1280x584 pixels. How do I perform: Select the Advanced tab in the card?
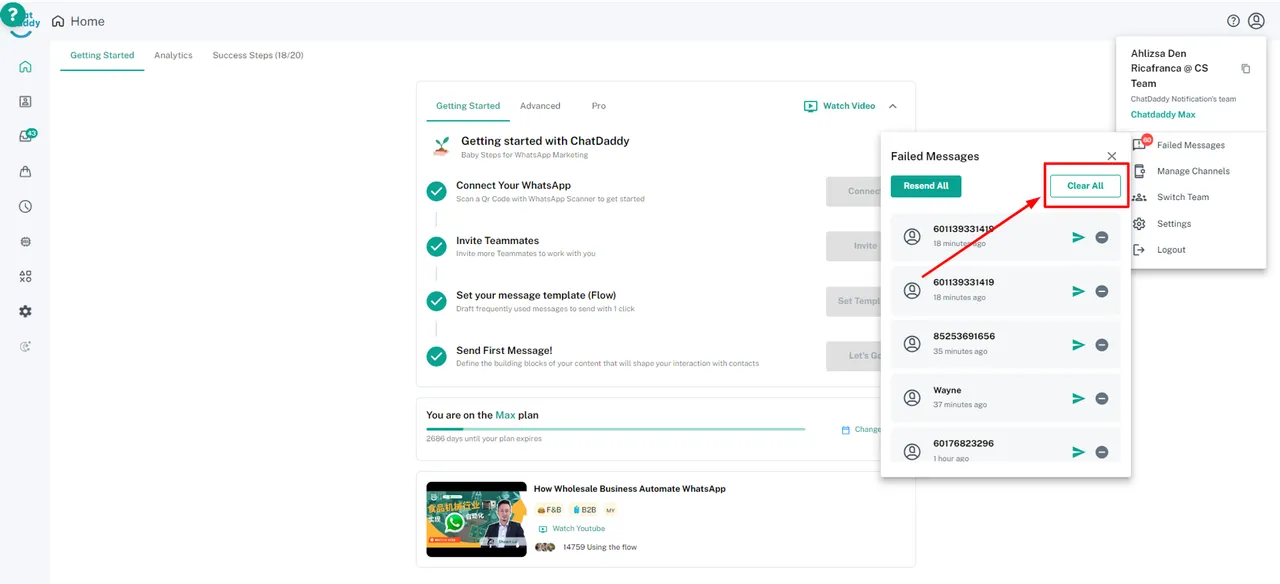click(540, 106)
